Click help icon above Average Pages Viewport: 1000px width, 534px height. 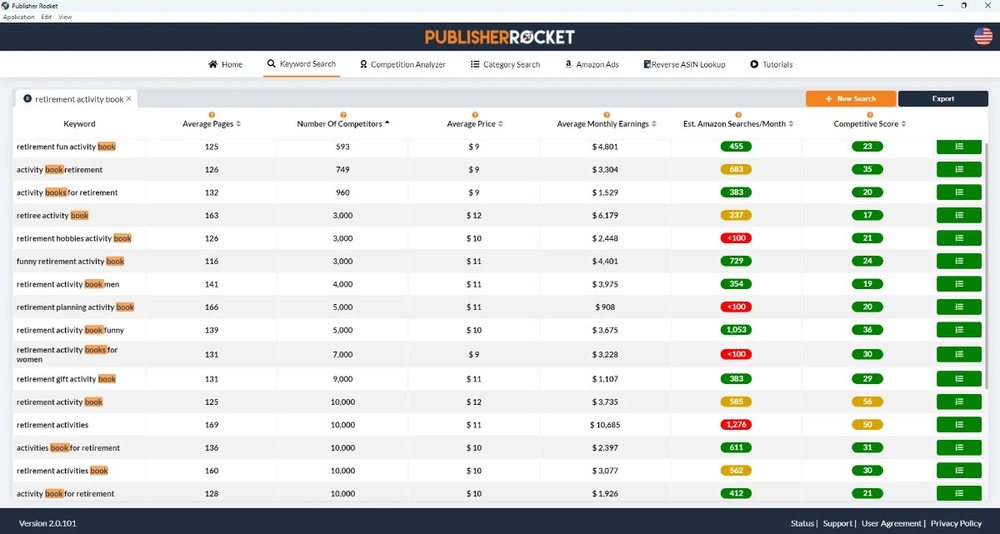(212, 115)
